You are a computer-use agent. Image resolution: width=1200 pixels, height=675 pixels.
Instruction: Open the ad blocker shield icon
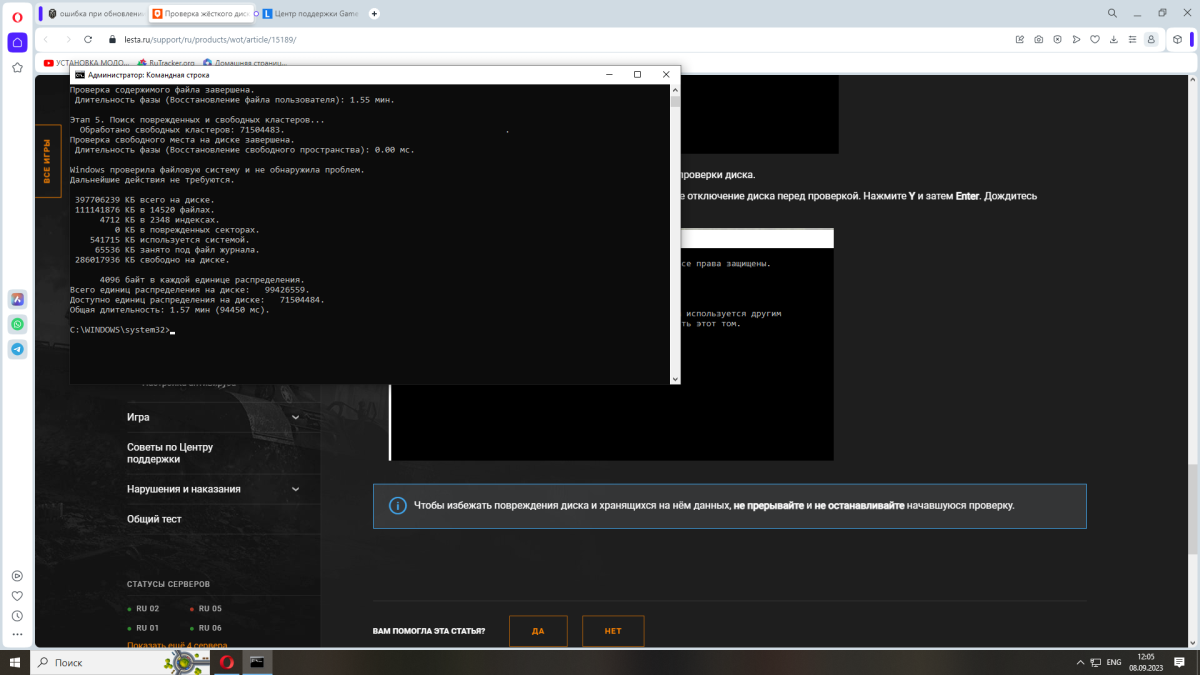[x=1058, y=39]
